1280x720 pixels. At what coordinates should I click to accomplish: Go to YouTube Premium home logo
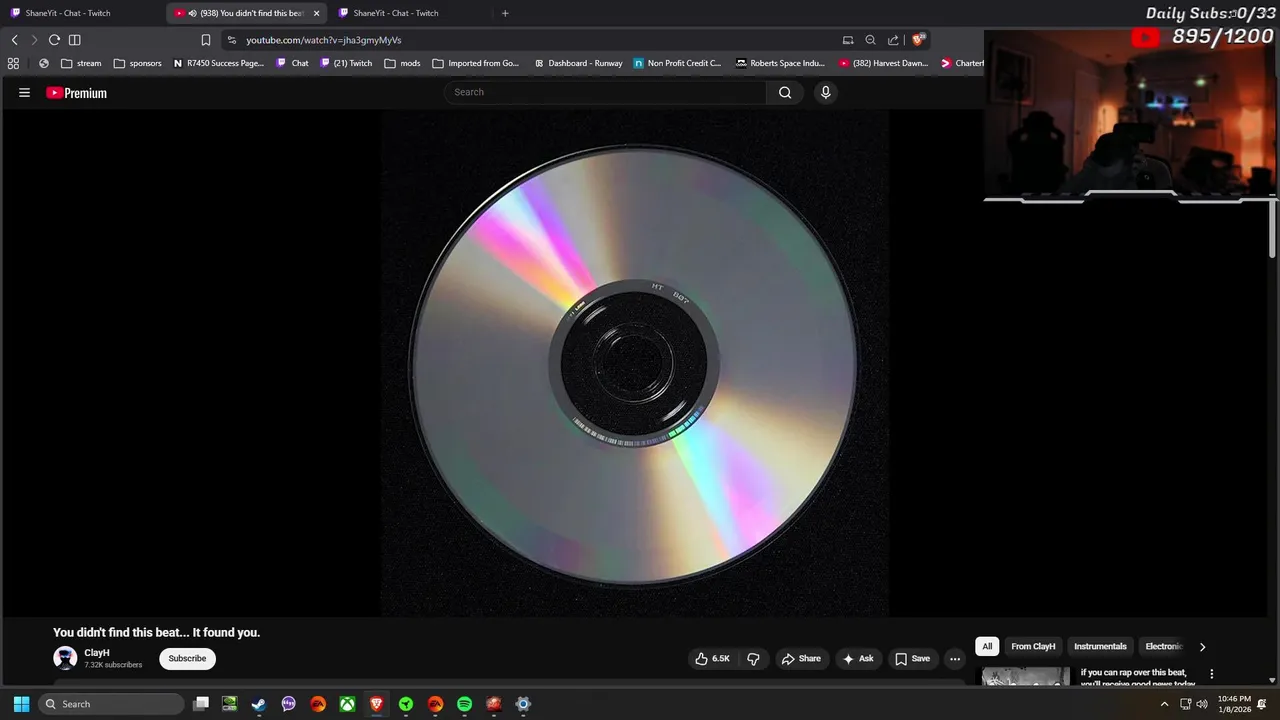(76, 93)
